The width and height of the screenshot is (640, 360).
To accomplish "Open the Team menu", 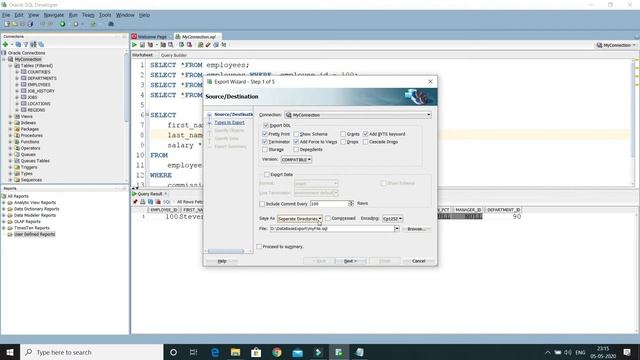I will [x=88, y=15].
